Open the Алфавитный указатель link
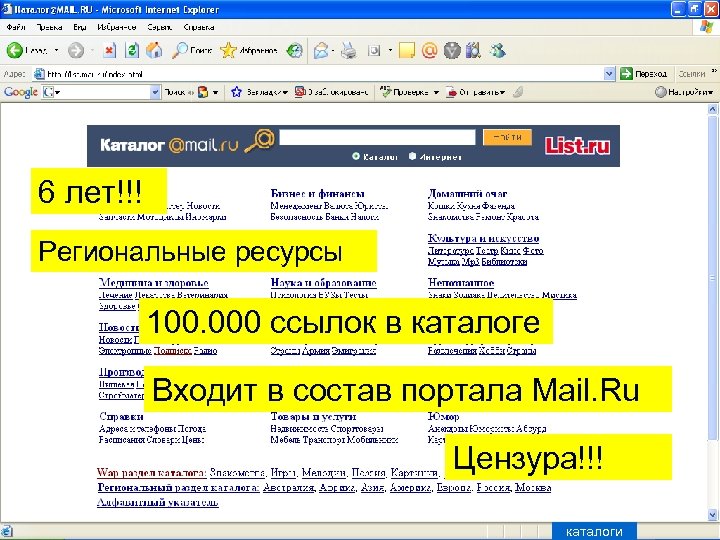Screen dimensions: 720x540 158,502
